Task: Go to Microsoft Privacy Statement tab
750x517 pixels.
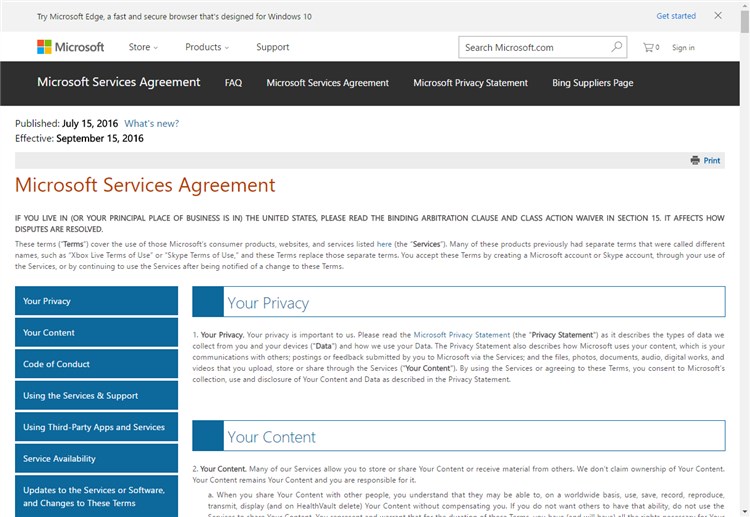Action: point(470,83)
